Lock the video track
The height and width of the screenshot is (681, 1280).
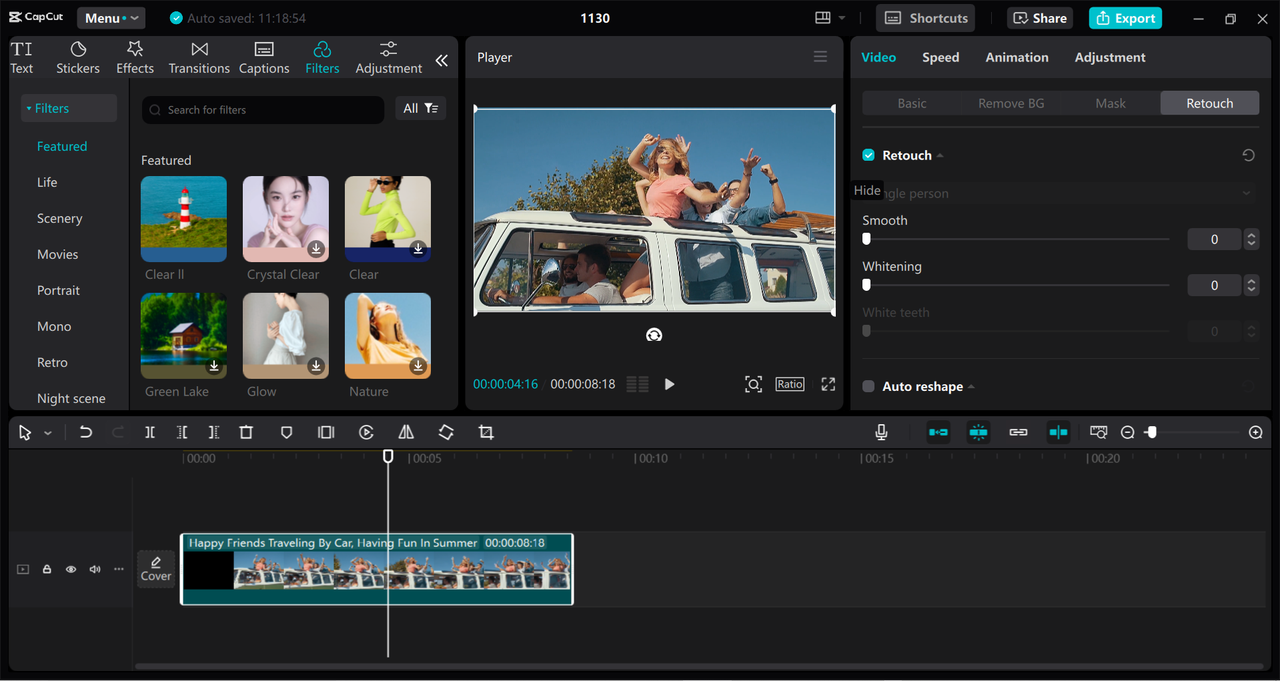(x=47, y=569)
